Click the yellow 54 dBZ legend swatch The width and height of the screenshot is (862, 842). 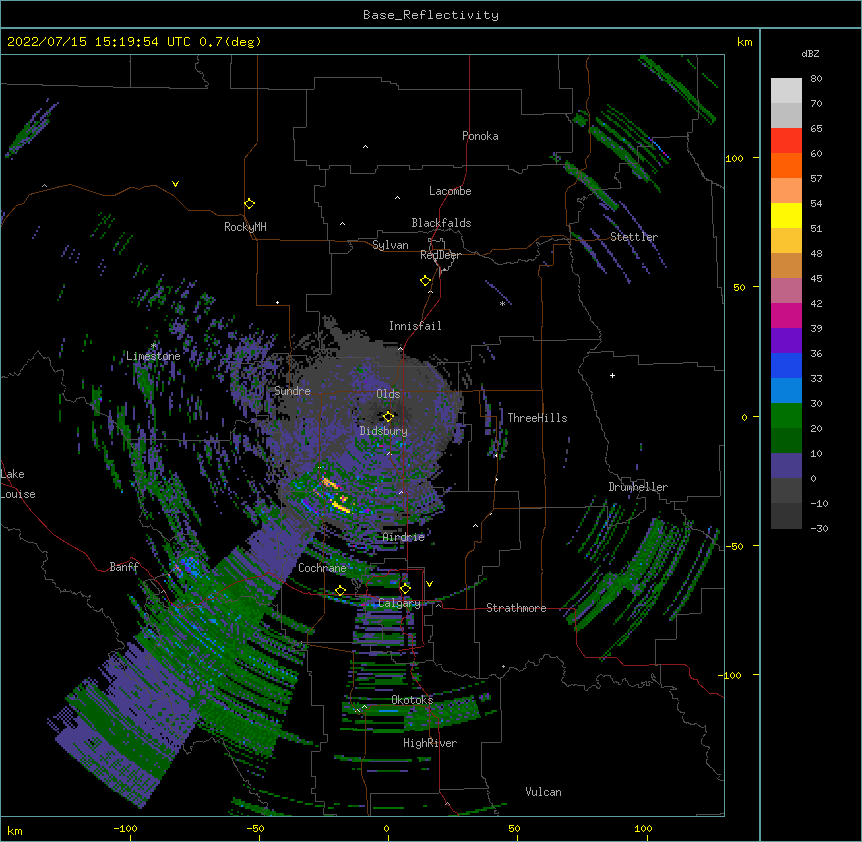(786, 215)
